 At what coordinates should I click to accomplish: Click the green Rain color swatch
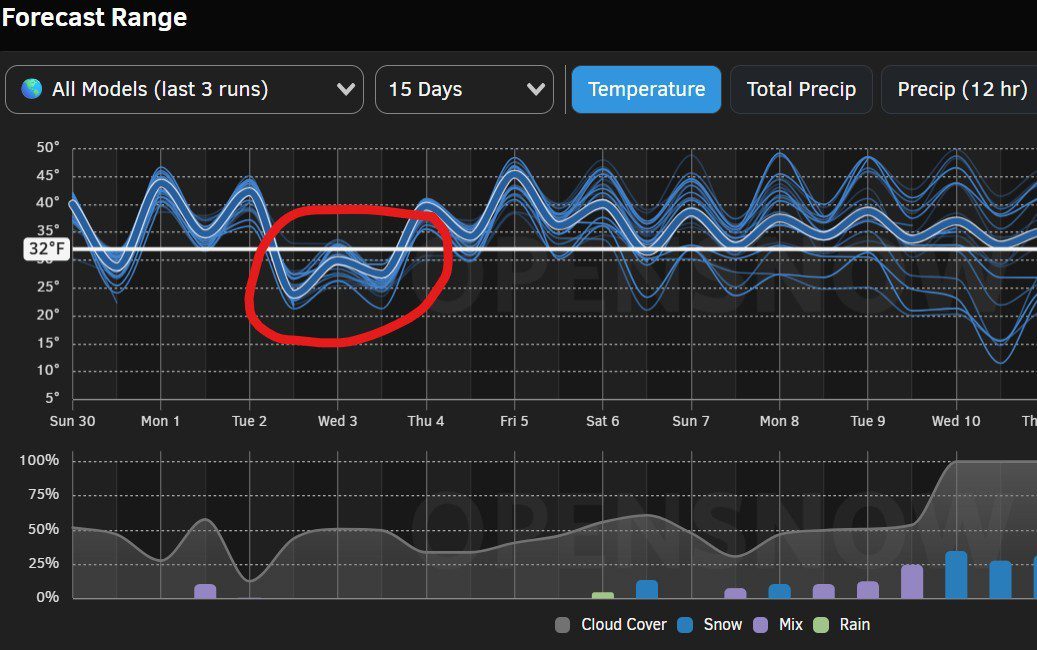point(821,625)
